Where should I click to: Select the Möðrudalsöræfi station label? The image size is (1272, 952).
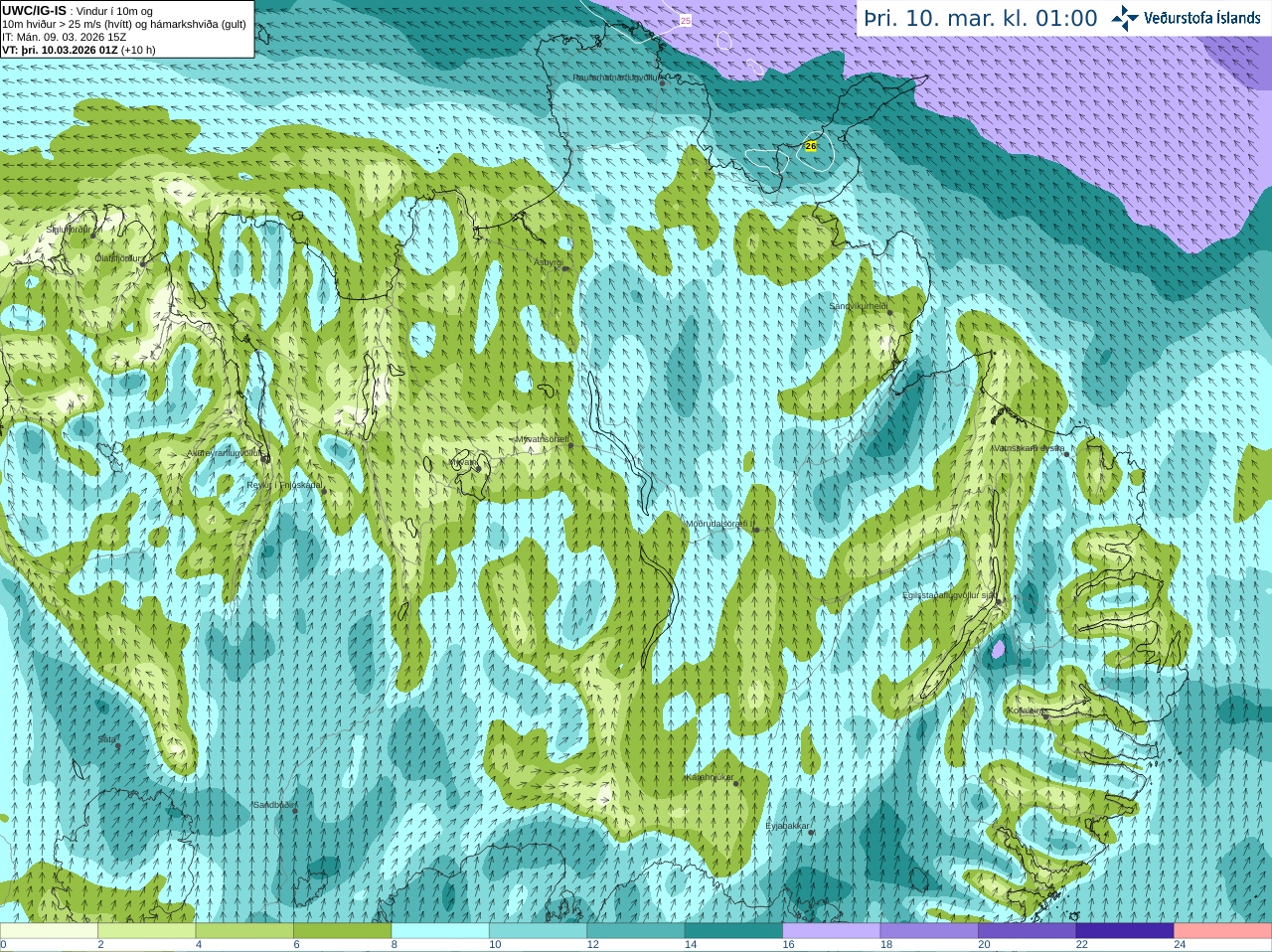coord(719,524)
